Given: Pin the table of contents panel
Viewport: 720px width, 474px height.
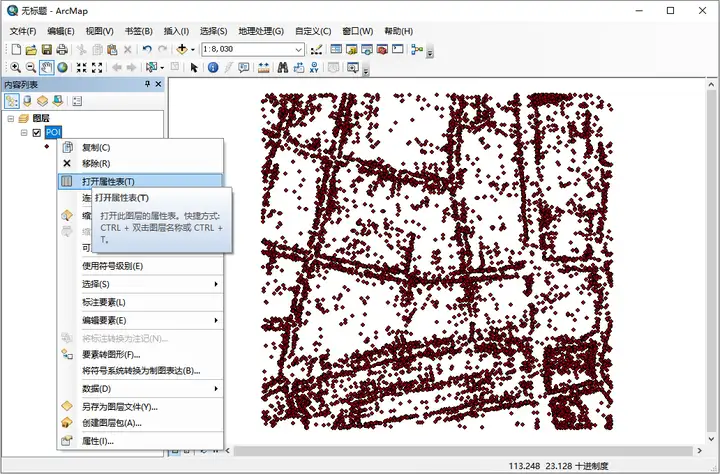Looking at the screenshot, I should 147,85.
